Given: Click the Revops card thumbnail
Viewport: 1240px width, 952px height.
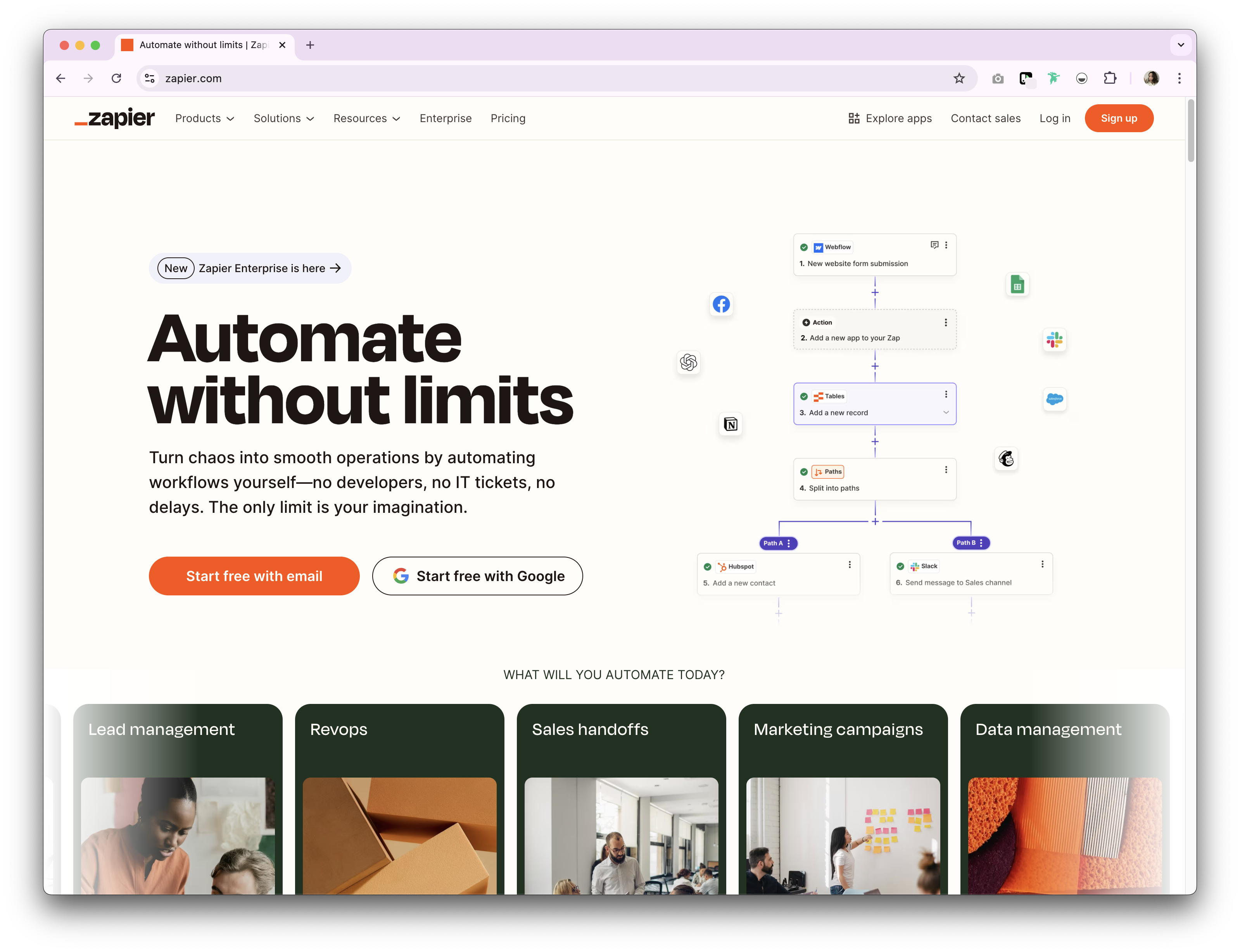Looking at the screenshot, I should coord(399,835).
